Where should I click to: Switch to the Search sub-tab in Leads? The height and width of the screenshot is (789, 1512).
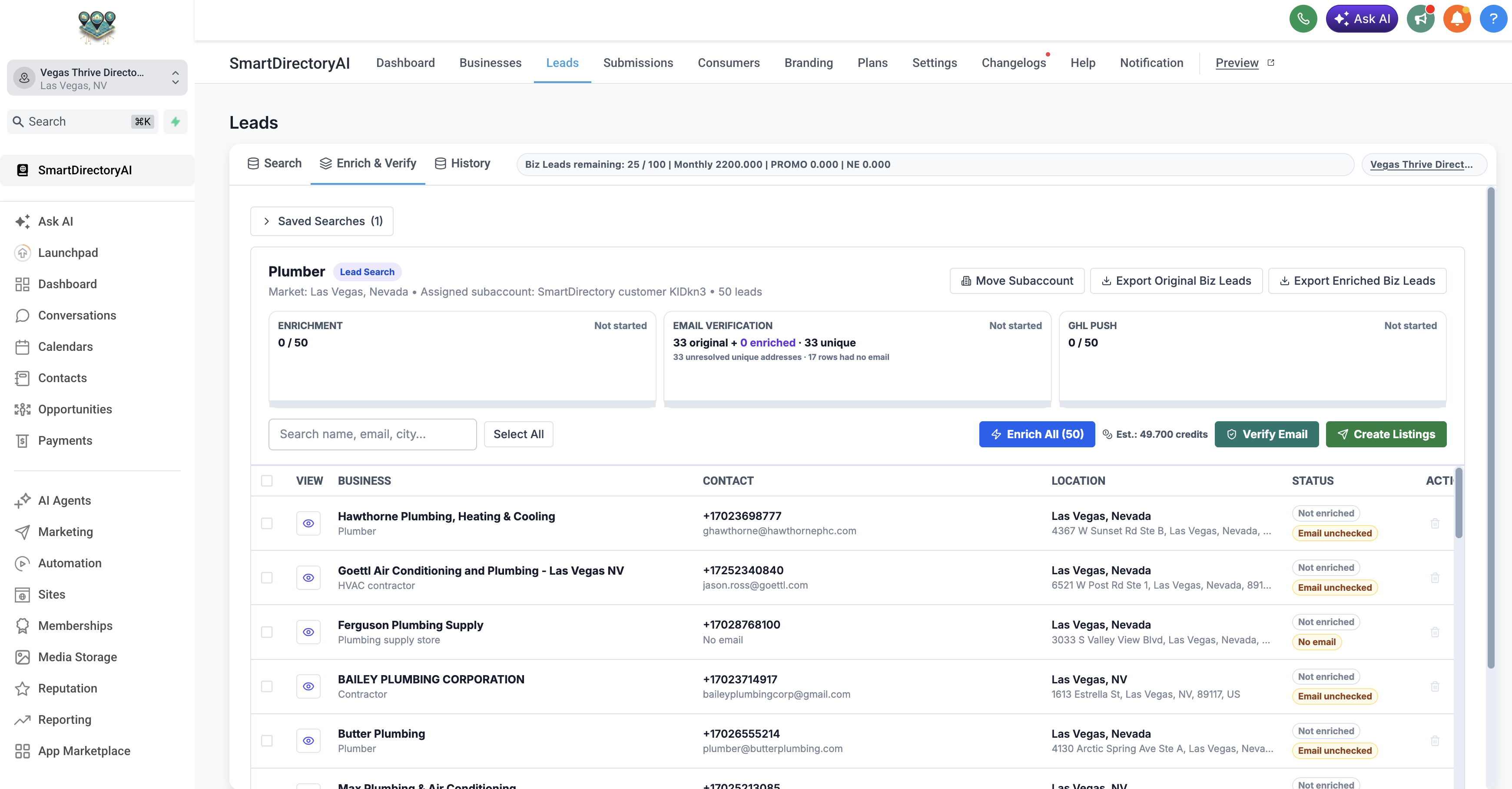point(275,163)
